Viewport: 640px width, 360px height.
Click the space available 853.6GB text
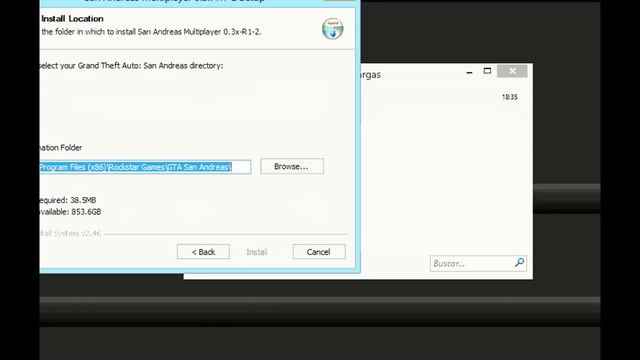[x=70, y=212]
